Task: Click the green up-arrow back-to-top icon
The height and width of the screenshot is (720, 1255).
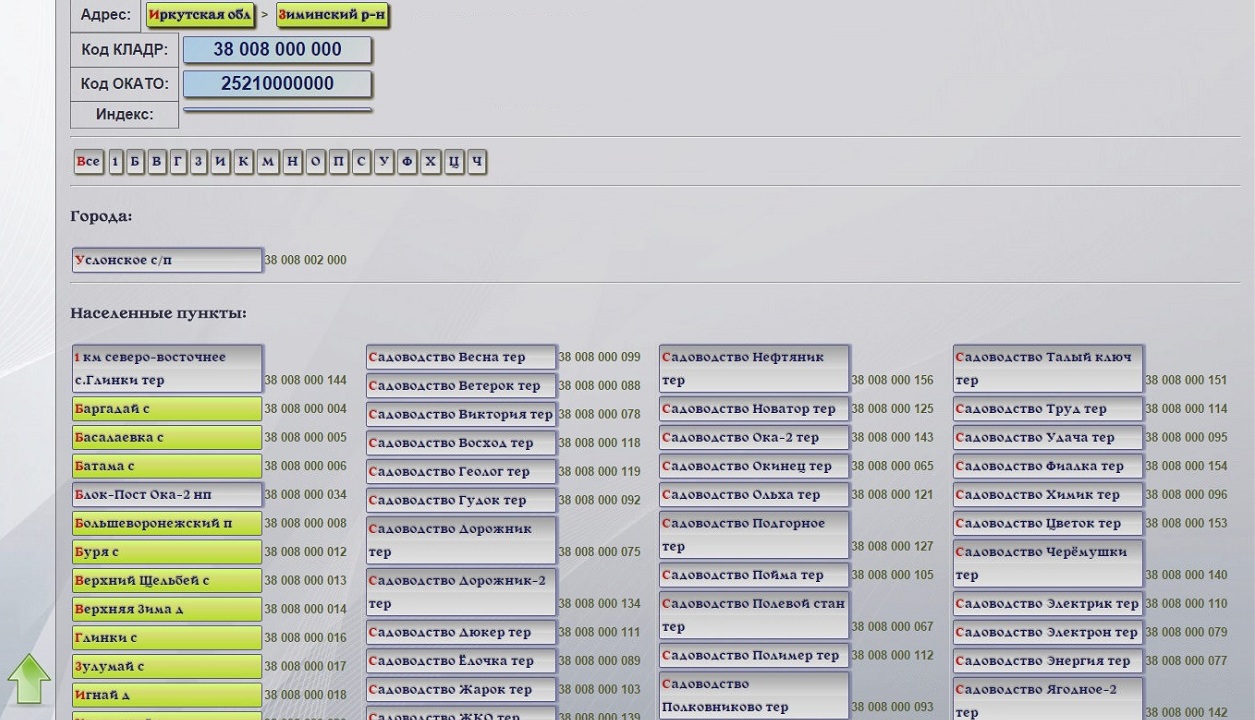Action: point(29,680)
